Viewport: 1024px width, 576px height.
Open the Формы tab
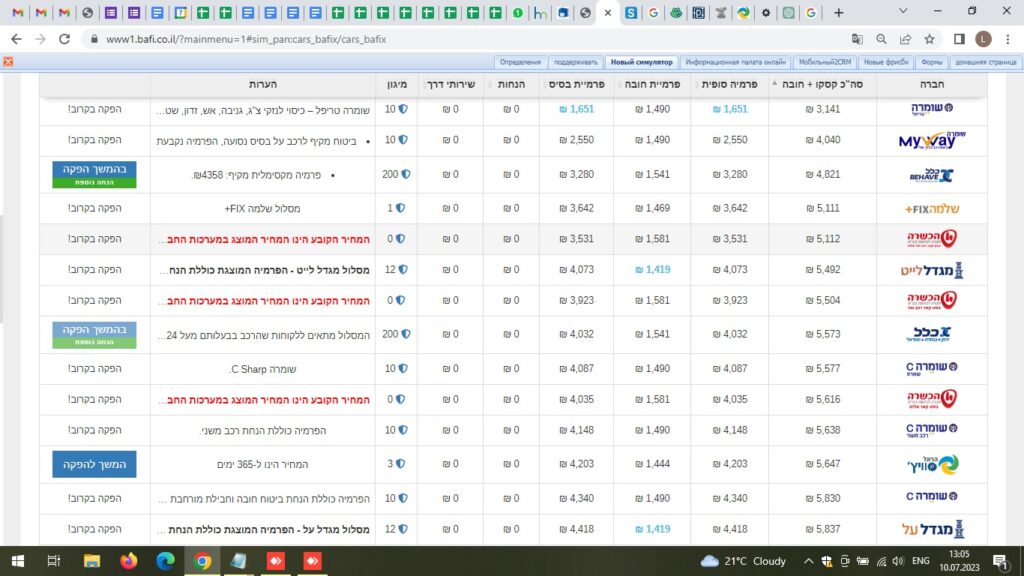931,62
